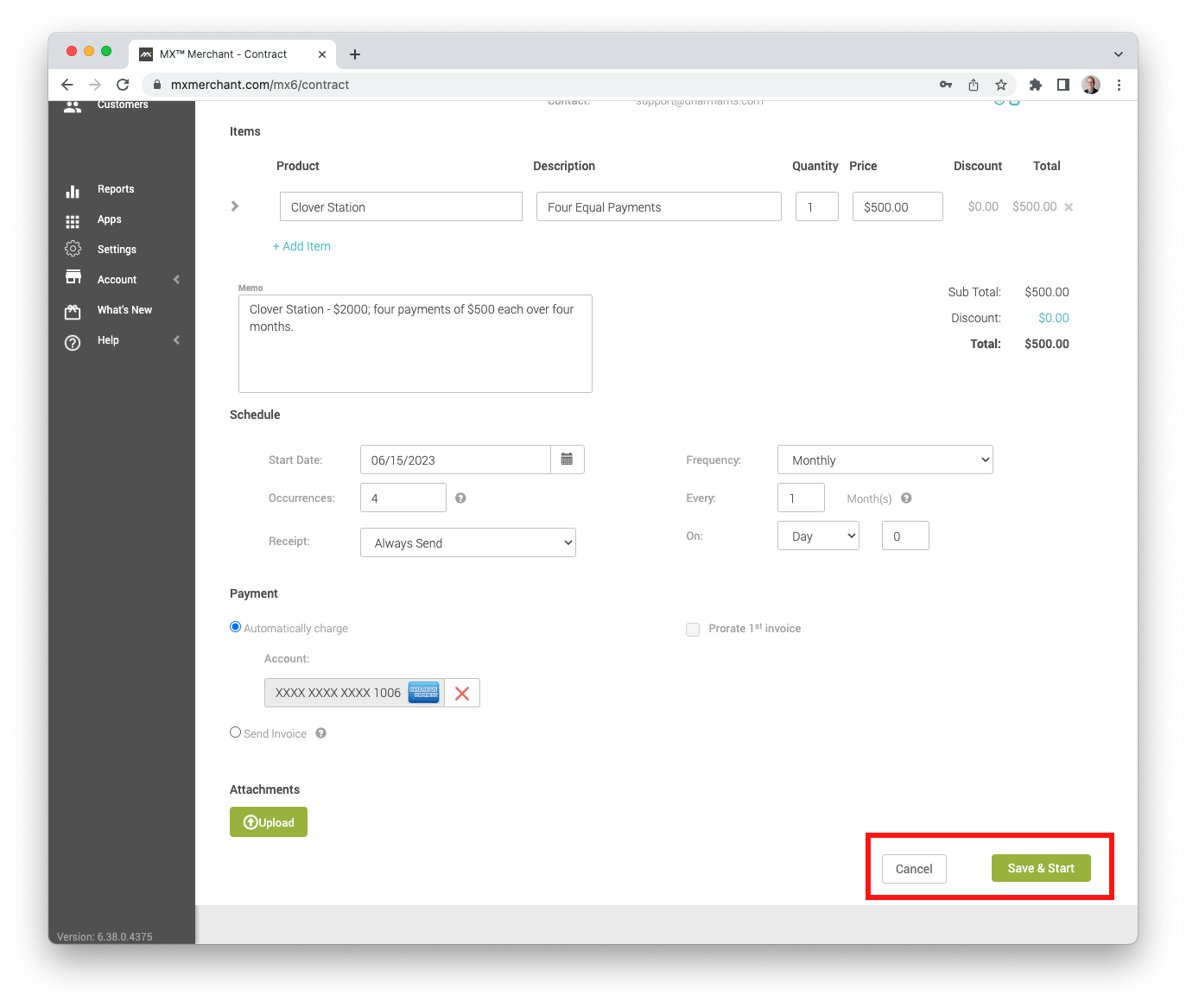This screenshot has height=1008, width=1186.
Task: Remove the Amex card with the red X
Action: pyautogui.click(x=462, y=693)
